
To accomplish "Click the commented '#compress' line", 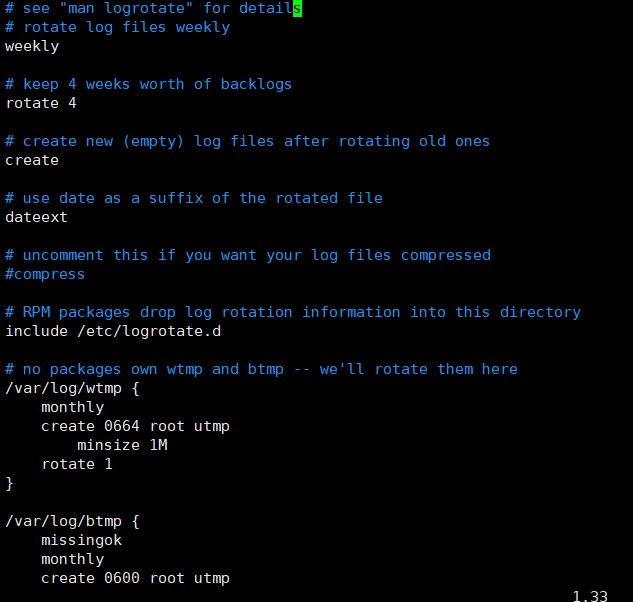I will pyautogui.click(x=45, y=275).
